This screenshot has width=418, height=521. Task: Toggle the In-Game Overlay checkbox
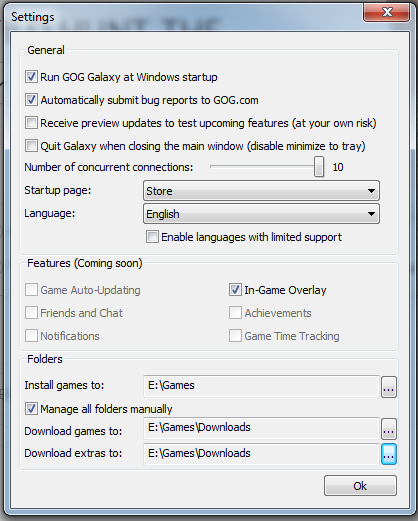[x=235, y=290]
